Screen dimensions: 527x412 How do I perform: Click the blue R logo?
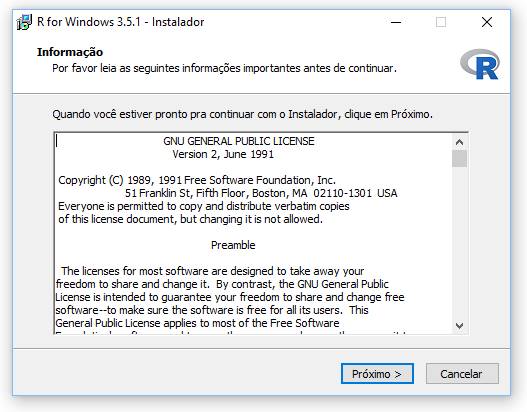480,64
